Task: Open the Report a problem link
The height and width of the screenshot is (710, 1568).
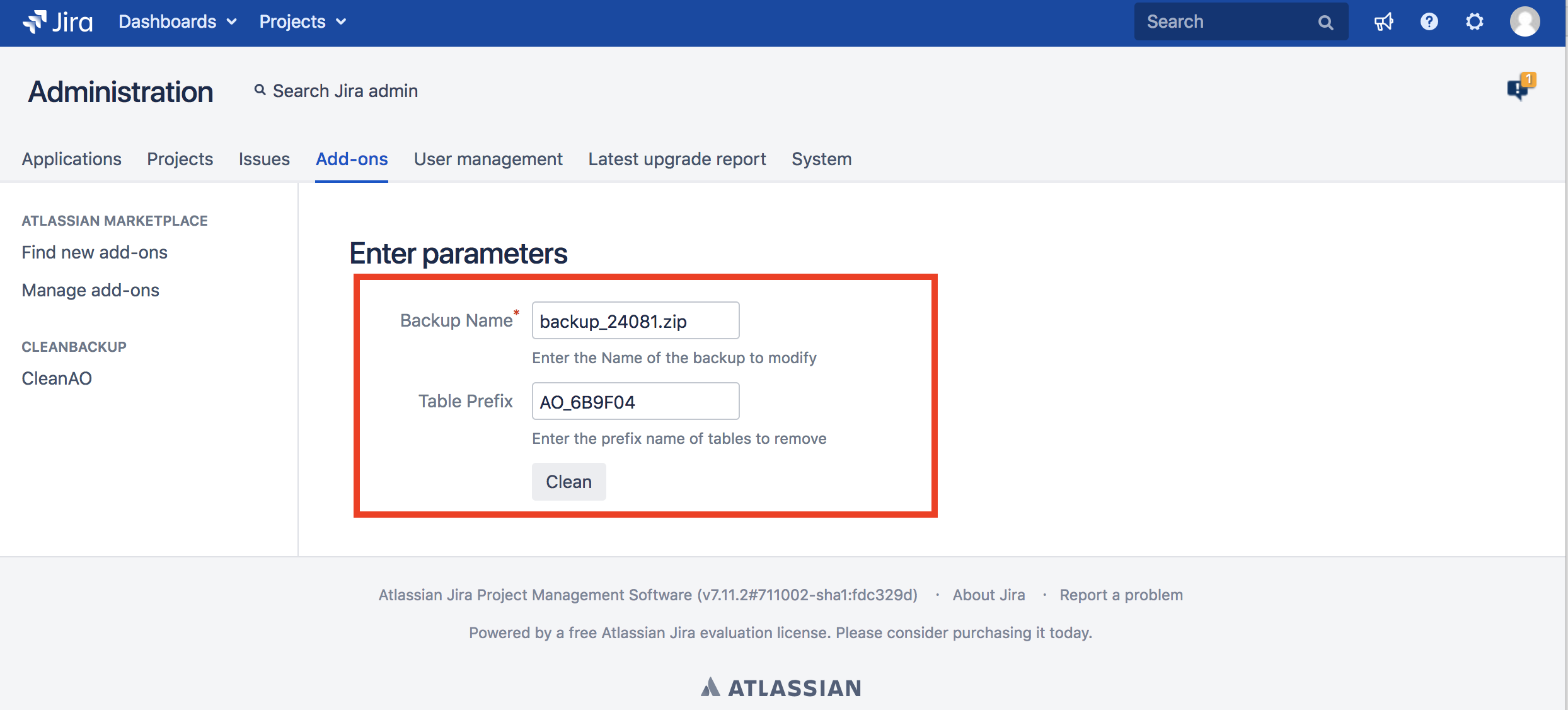Action: [x=1121, y=595]
